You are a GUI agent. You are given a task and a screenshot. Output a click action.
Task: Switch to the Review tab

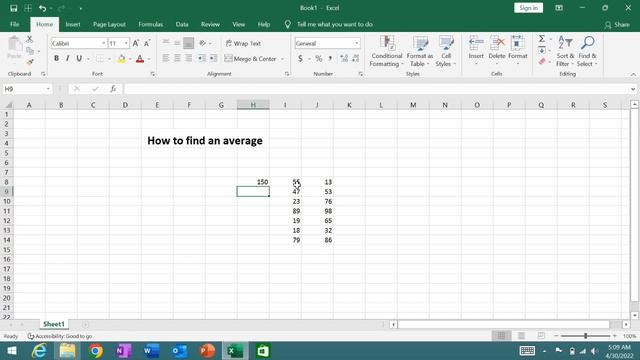[x=210, y=24]
